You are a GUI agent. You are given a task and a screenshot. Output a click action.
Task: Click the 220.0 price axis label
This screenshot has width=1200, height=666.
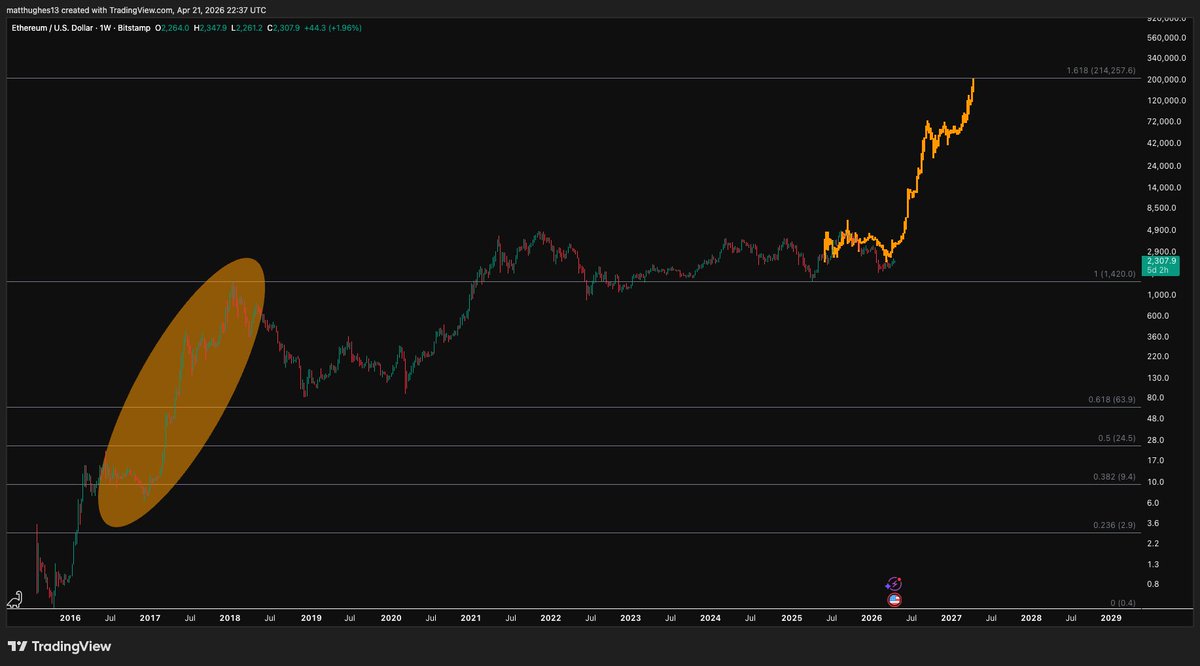(1158, 356)
